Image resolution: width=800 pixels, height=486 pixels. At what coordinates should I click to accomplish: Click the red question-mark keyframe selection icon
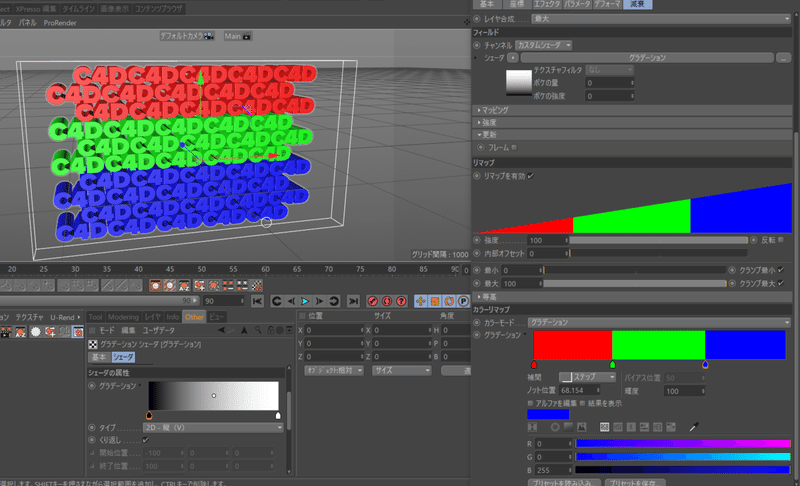coord(402,301)
